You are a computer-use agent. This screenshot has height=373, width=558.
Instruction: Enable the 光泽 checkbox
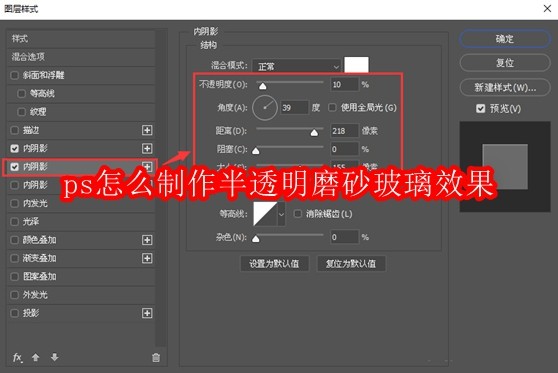pyautogui.click(x=15, y=221)
